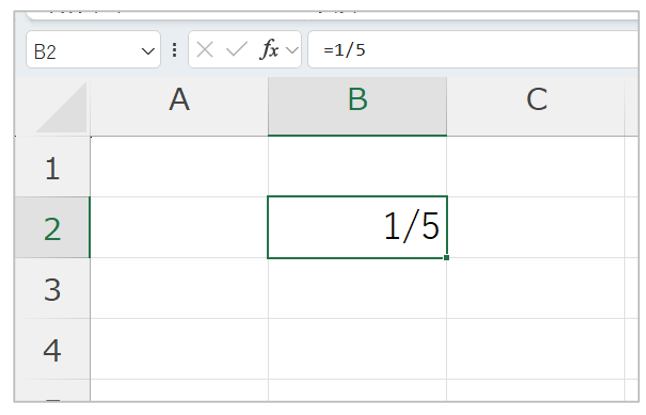Select empty cell A1

pos(179,166)
